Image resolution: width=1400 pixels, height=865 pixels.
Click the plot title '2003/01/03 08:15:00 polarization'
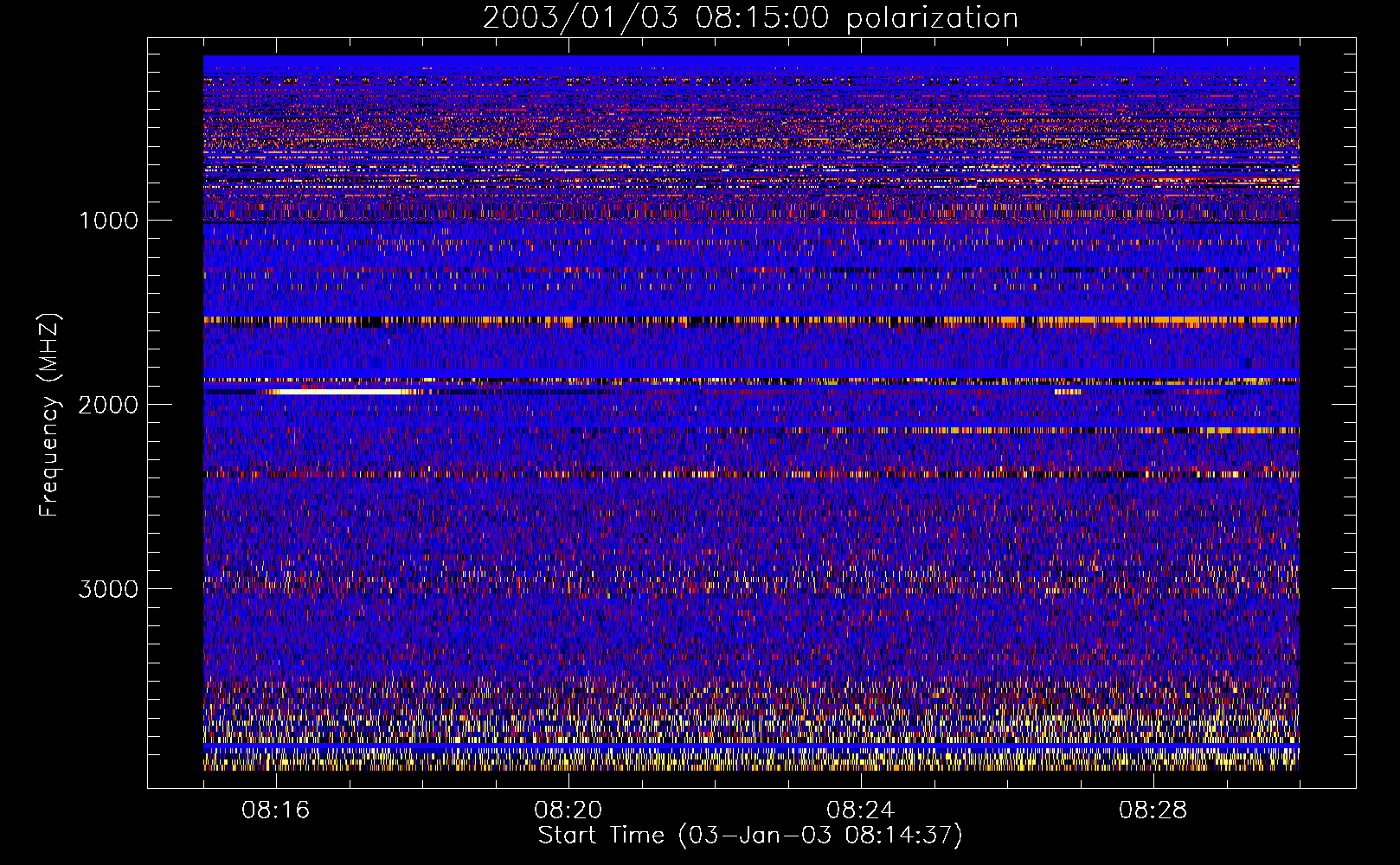tap(750, 18)
